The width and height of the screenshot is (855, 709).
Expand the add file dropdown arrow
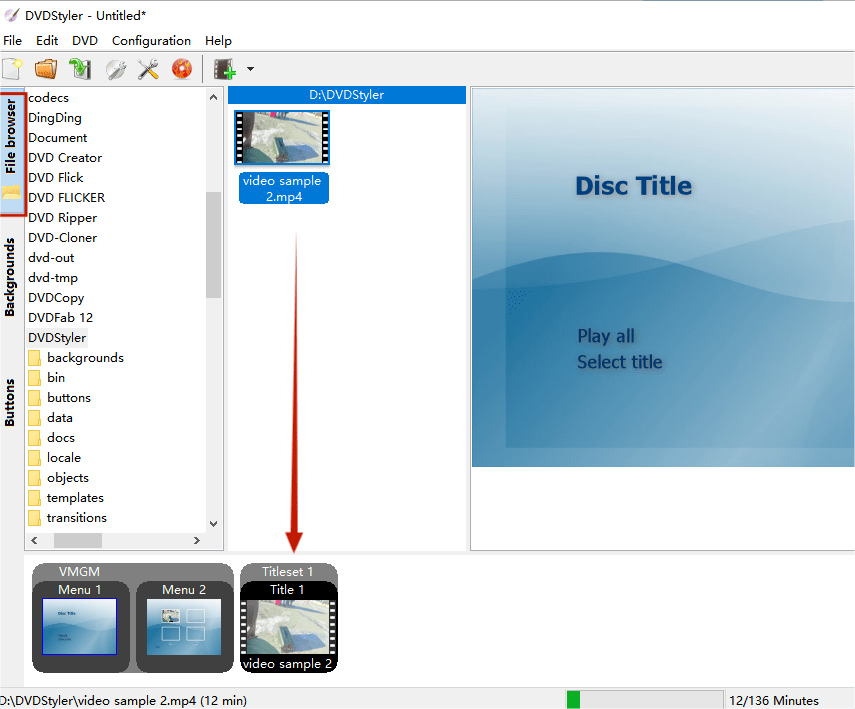[250, 69]
